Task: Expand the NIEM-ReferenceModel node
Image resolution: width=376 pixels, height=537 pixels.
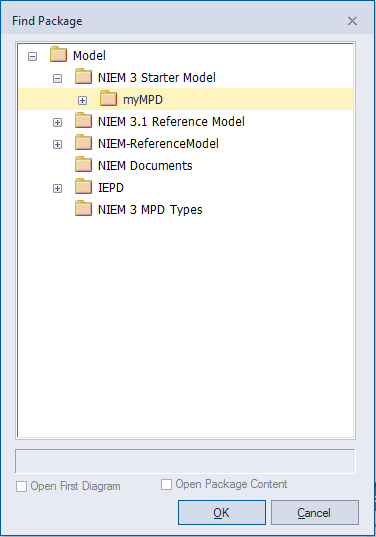Action: click(58, 145)
